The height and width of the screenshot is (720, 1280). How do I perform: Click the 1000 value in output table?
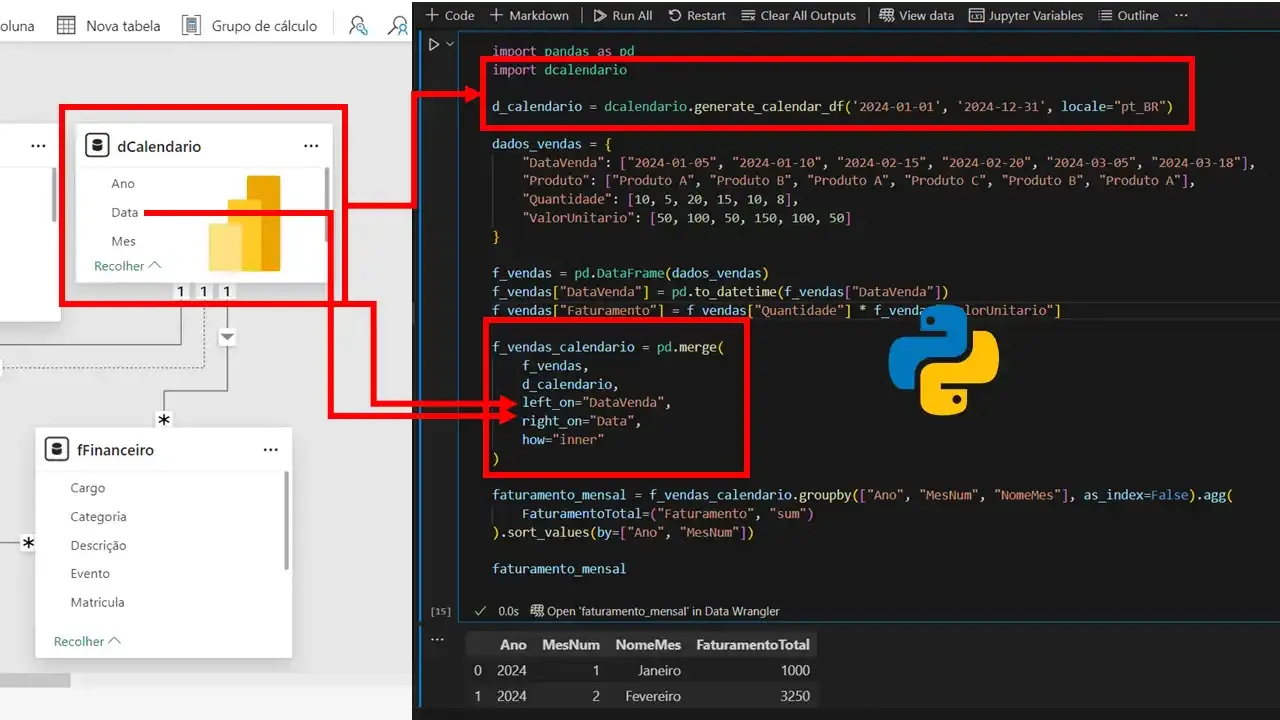point(795,670)
